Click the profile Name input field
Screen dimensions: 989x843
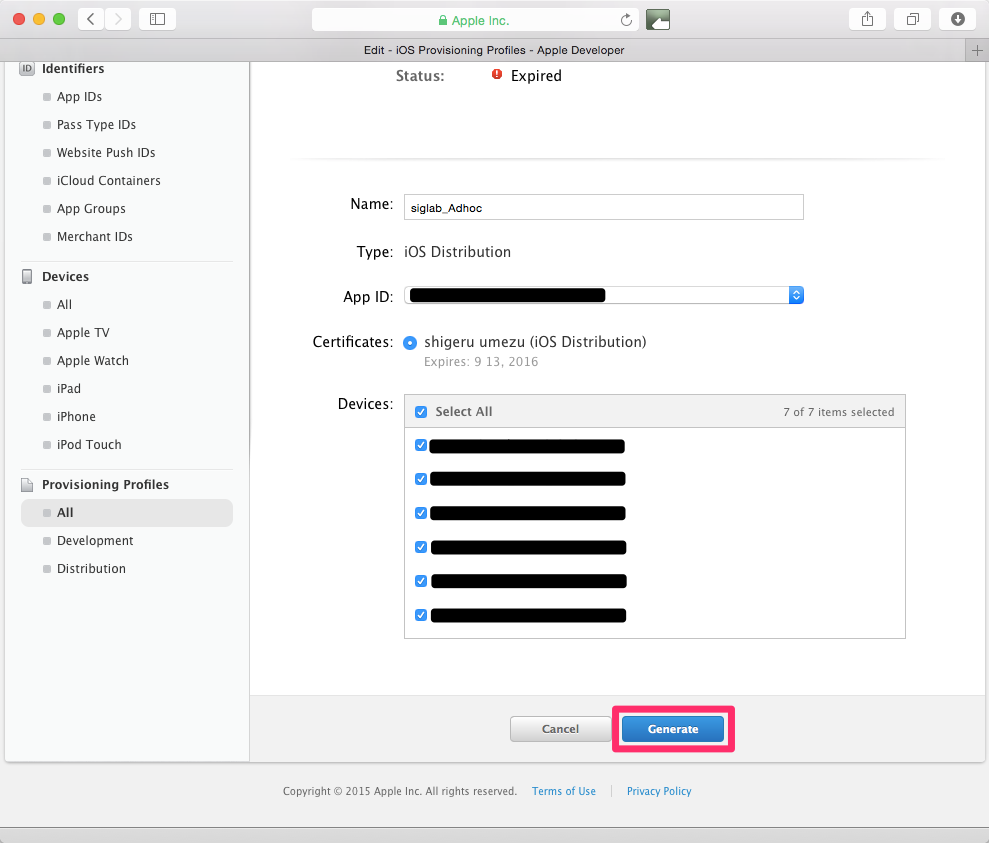tap(604, 207)
